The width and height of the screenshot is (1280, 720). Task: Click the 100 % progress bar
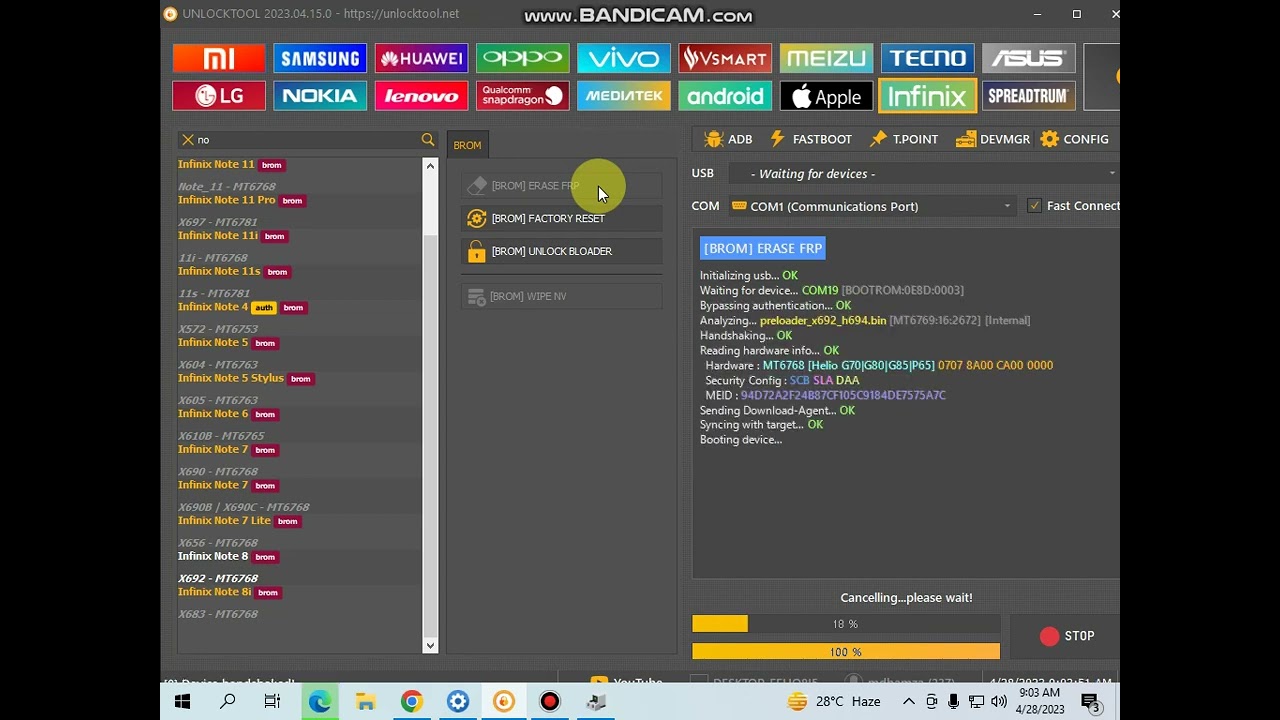846,652
